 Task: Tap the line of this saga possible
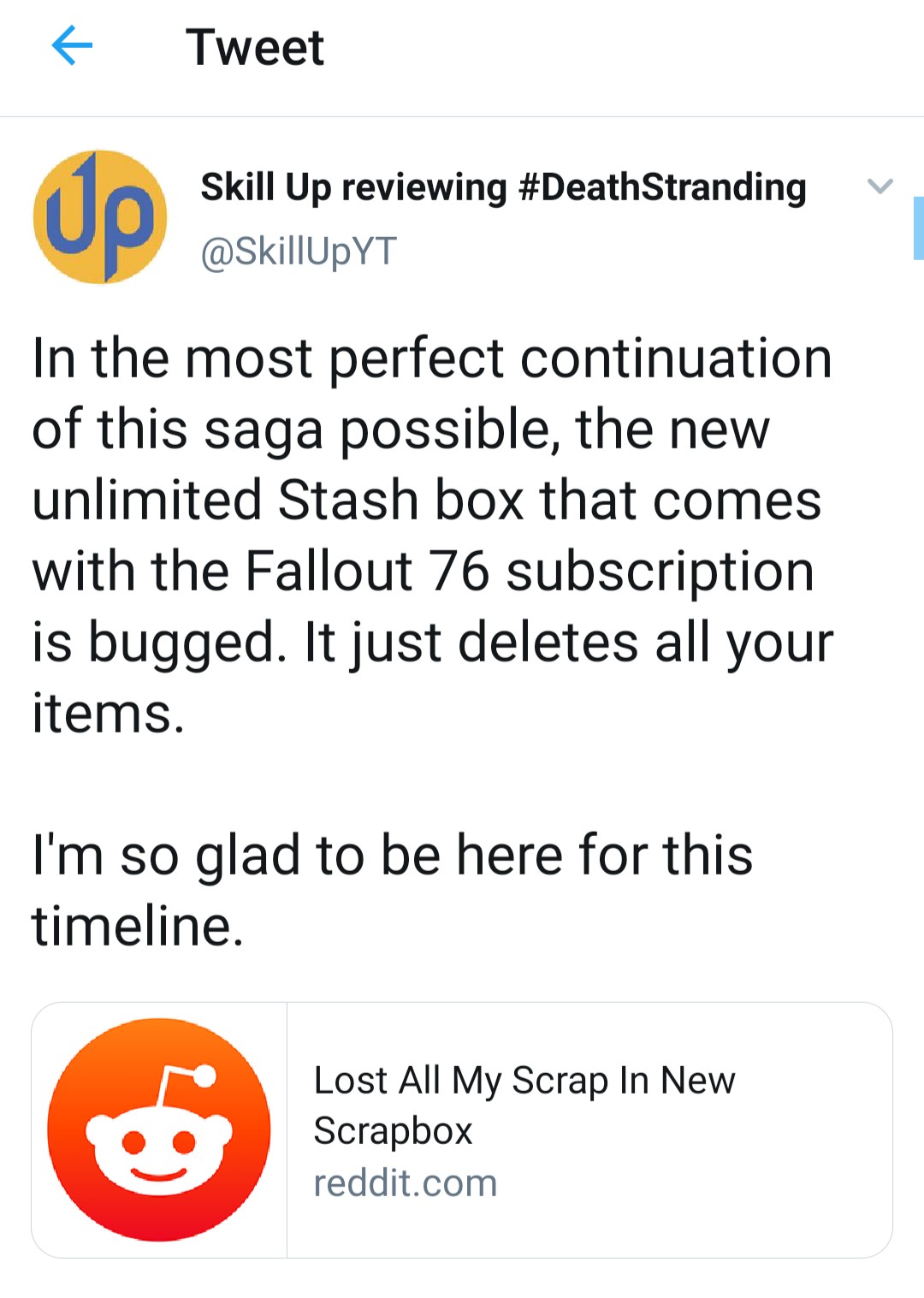coord(401,429)
